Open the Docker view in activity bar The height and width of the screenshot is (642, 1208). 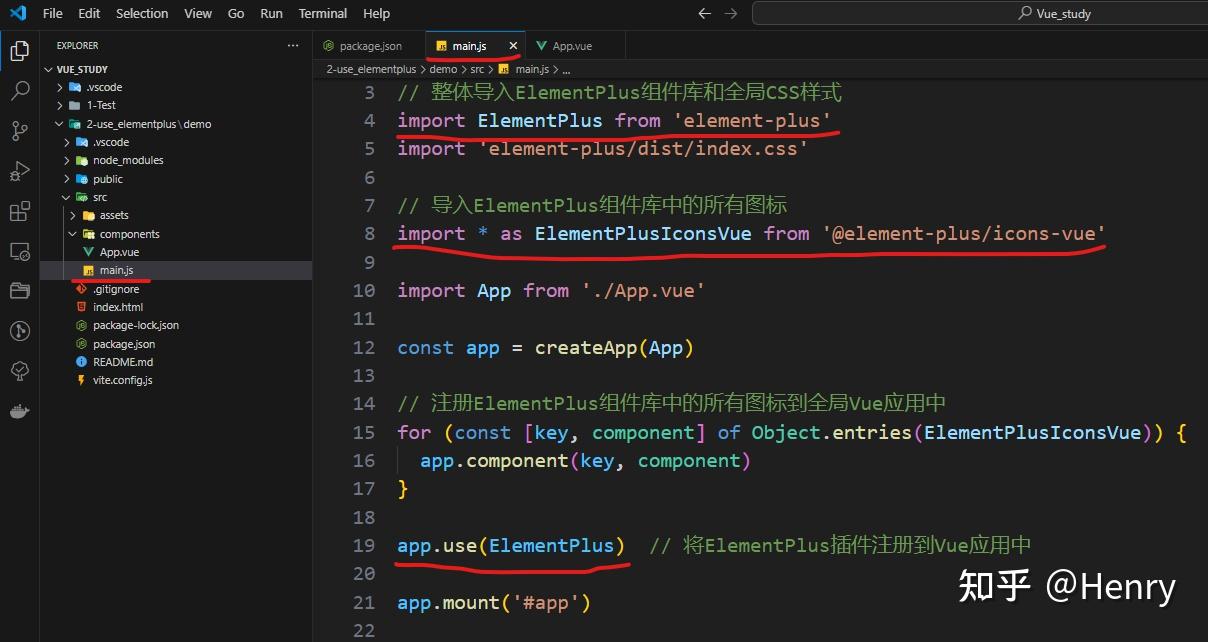click(19, 411)
